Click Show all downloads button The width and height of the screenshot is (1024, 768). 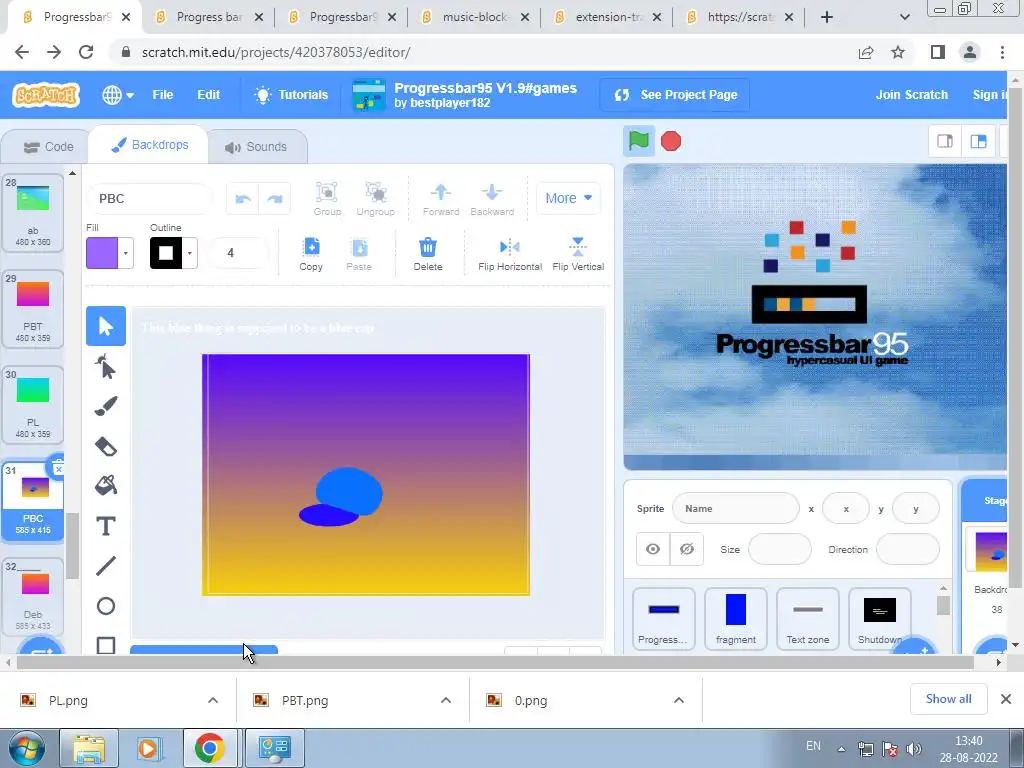[948, 699]
